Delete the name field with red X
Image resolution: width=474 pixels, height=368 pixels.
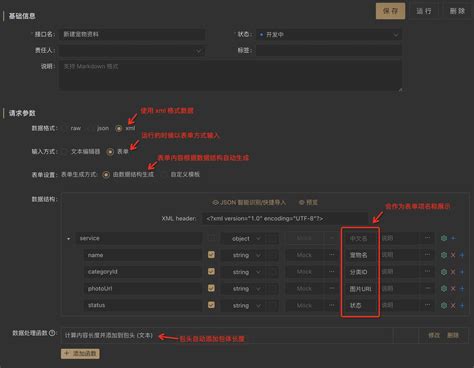(453, 255)
